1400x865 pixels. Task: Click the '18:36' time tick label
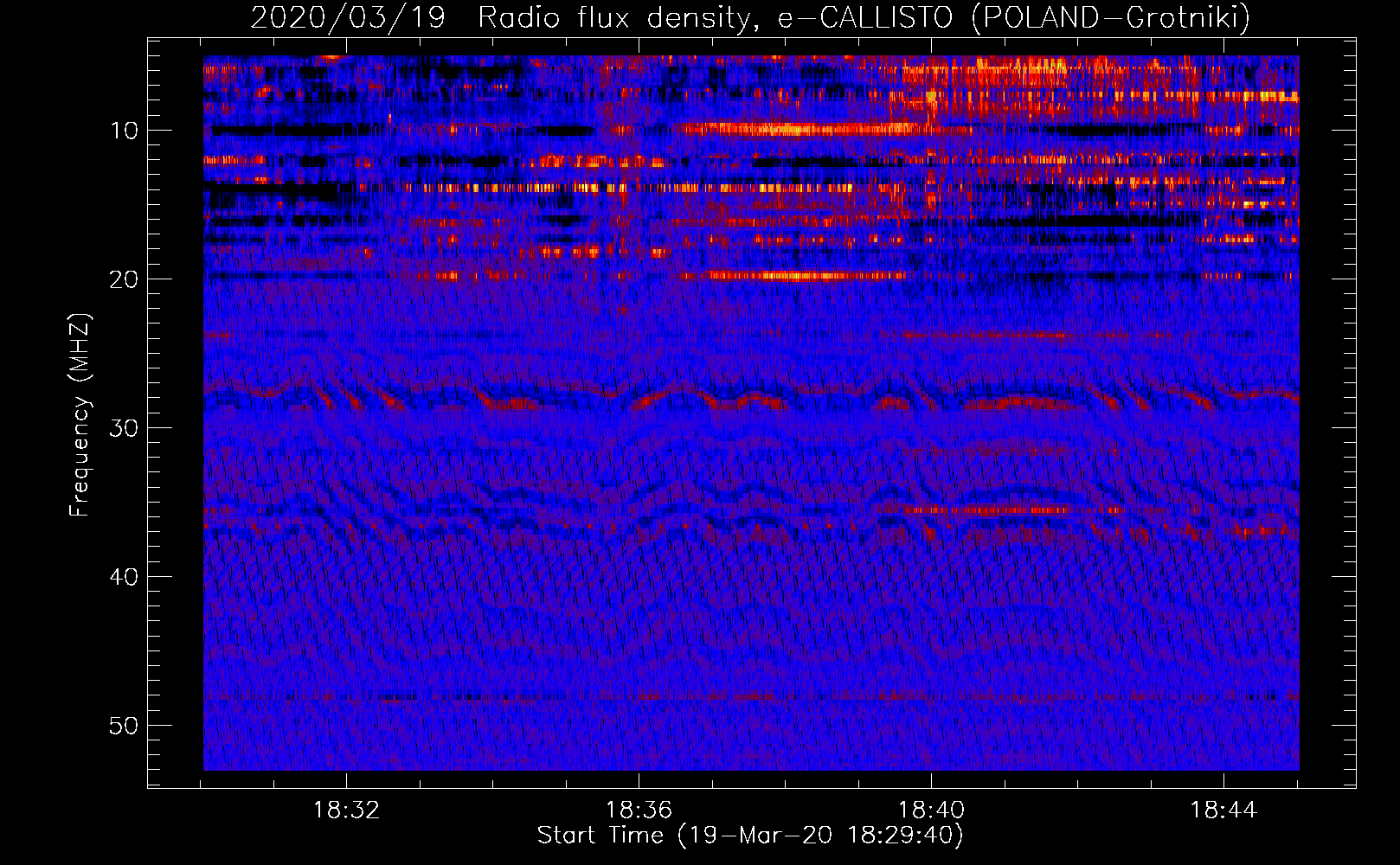(x=639, y=811)
